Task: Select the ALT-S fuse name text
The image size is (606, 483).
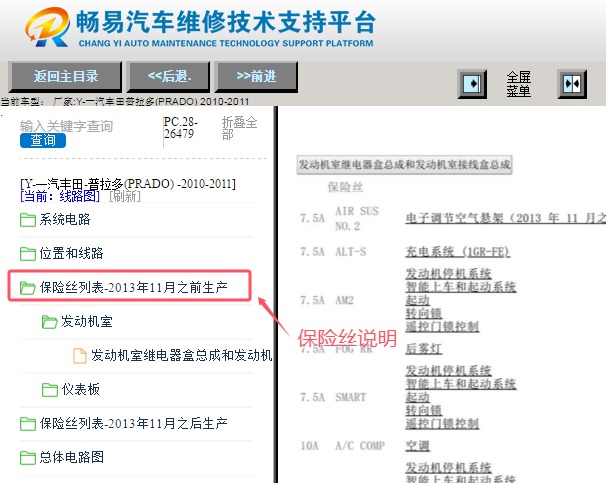Action: pyautogui.click(x=350, y=252)
